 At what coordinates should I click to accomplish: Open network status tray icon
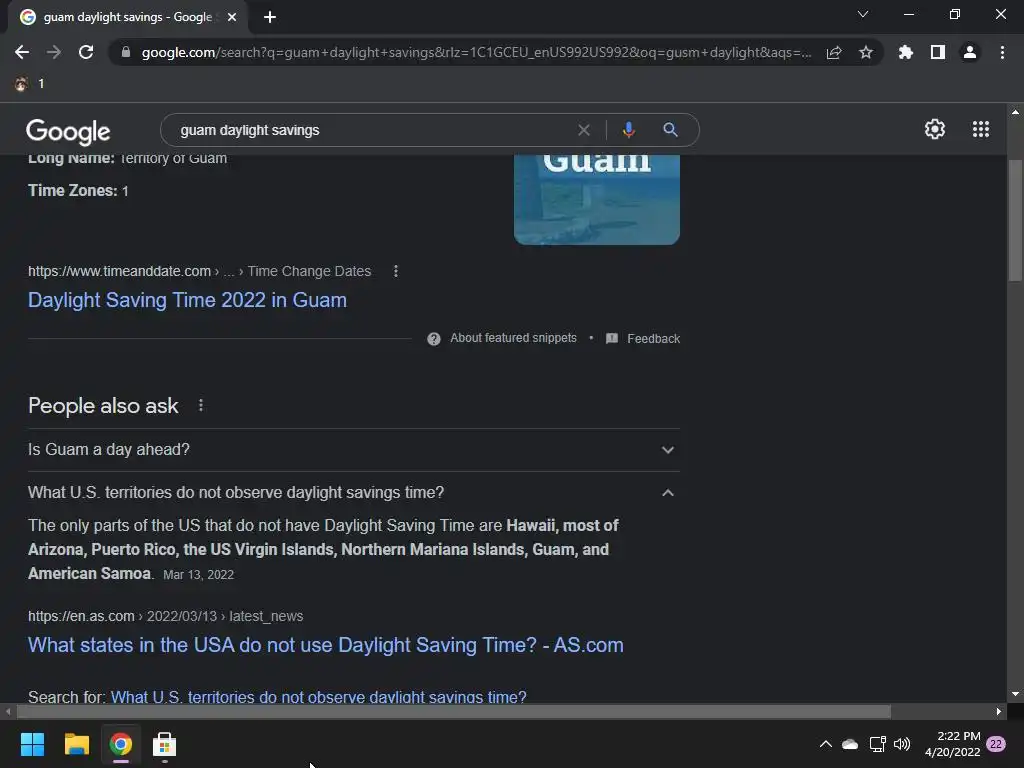[x=877, y=744]
